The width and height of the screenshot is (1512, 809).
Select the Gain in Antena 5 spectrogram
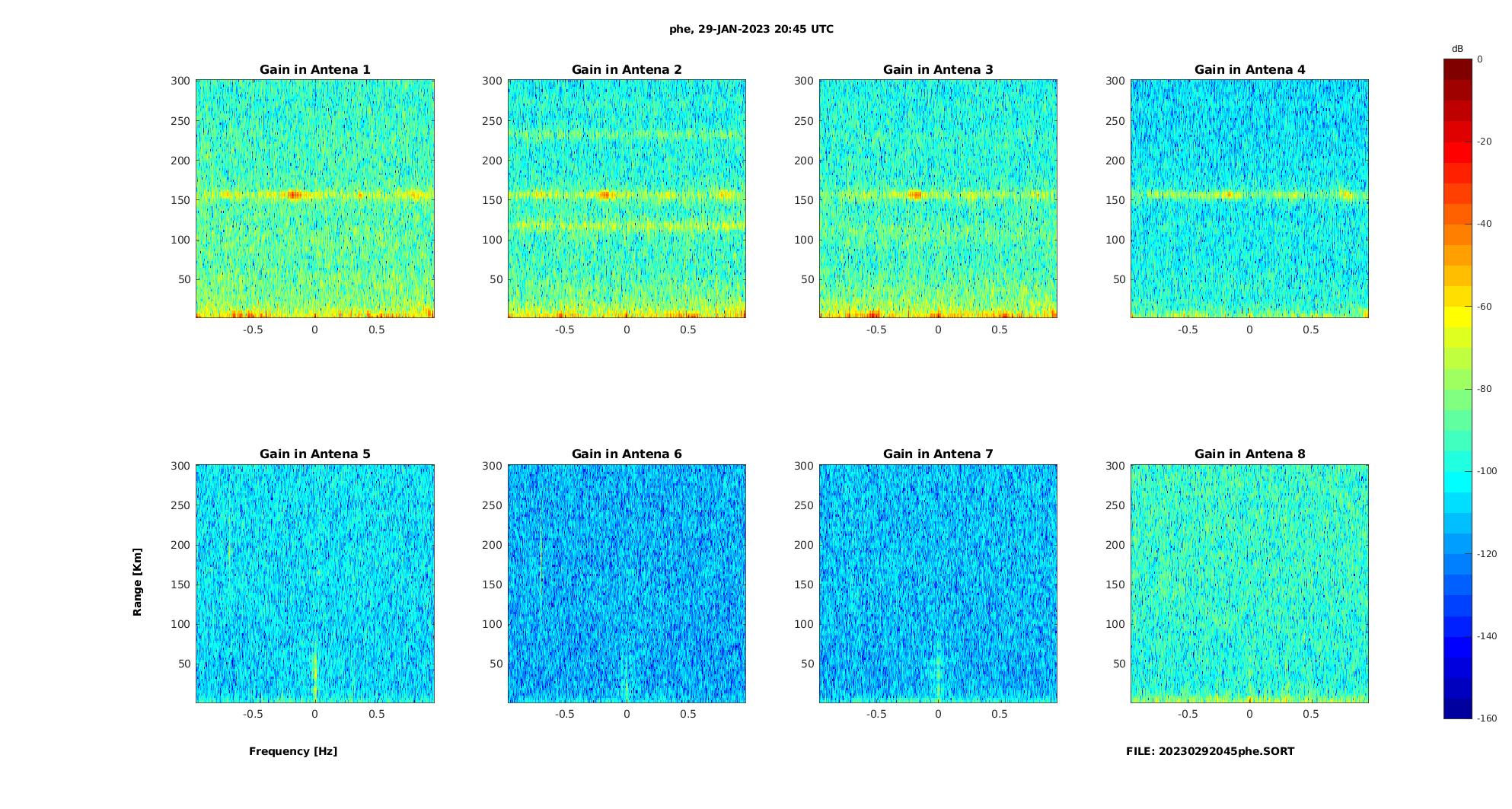(x=315, y=583)
